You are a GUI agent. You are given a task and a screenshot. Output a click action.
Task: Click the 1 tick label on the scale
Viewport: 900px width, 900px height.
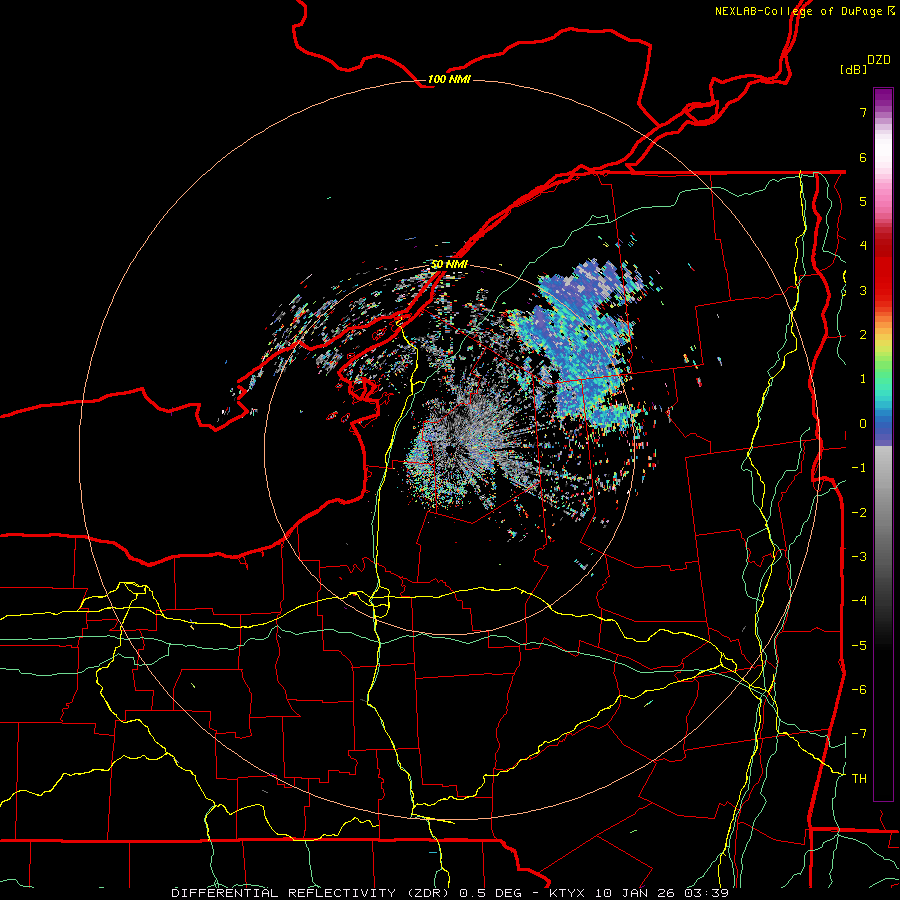click(863, 379)
